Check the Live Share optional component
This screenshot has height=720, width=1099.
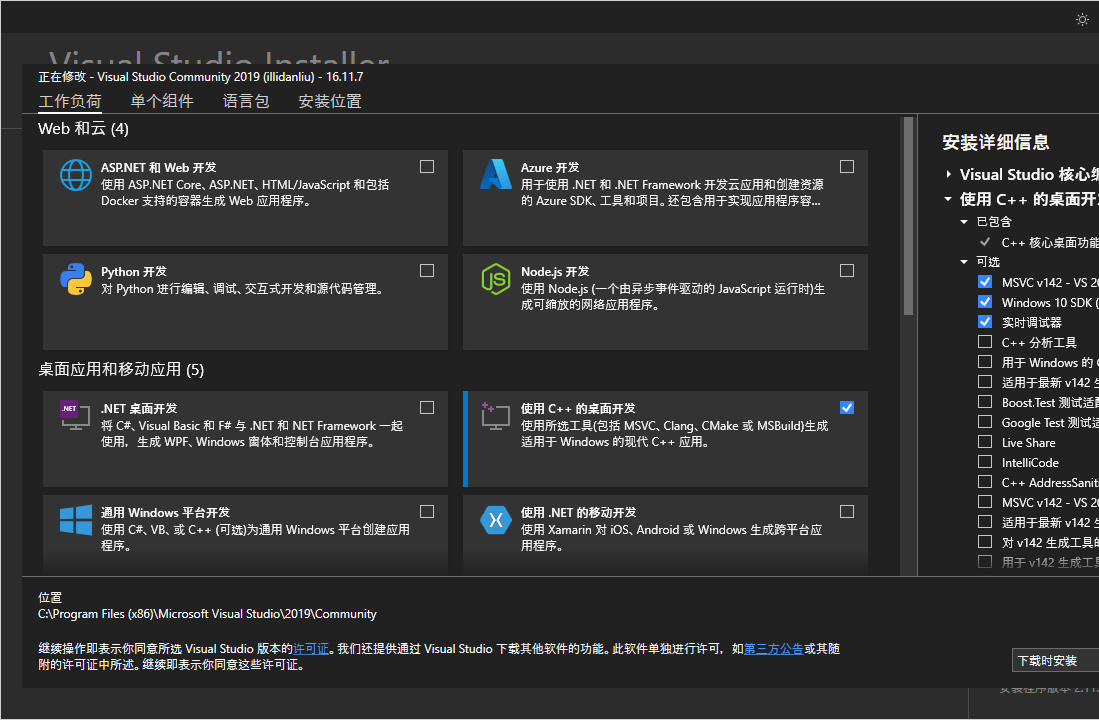pyautogui.click(x=985, y=442)
